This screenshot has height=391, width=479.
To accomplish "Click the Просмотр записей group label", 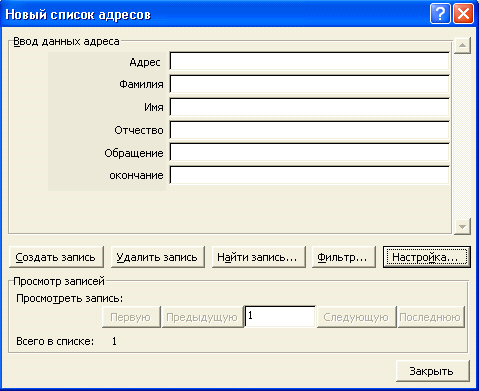I will 59,281.
